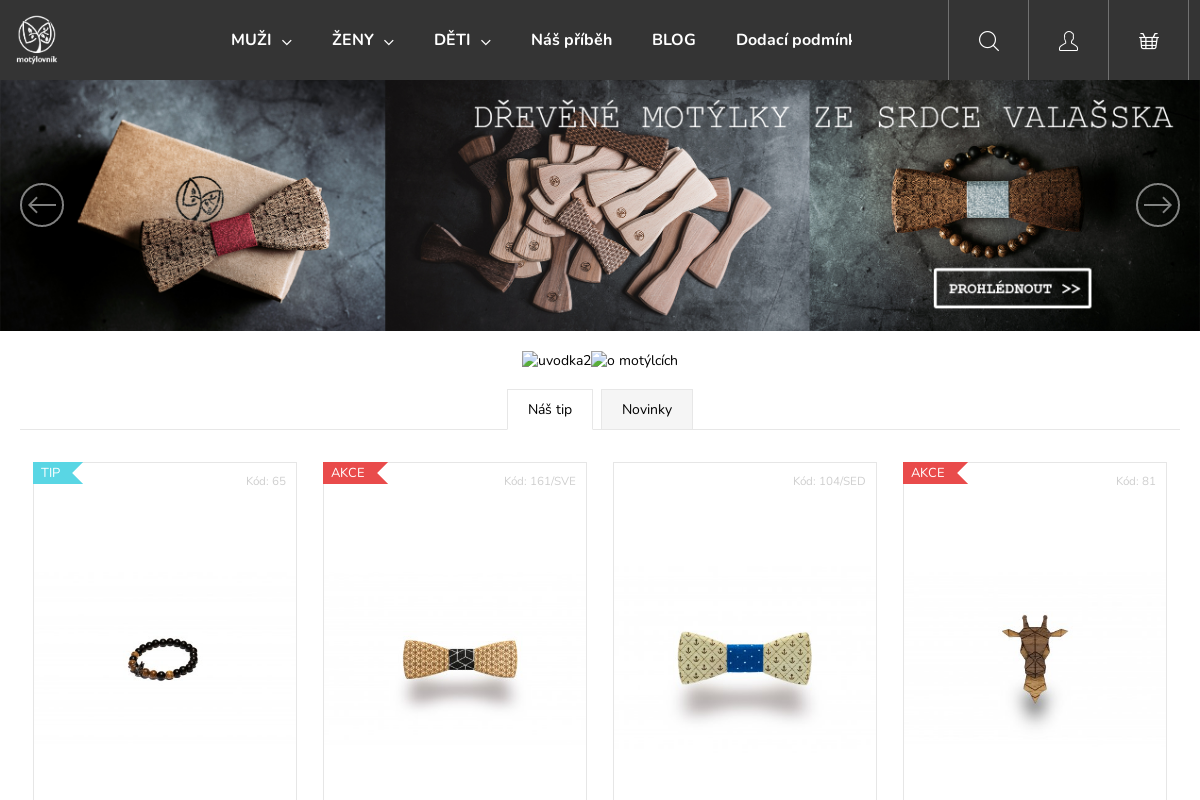Open Dodací podmínky link
This screenshot has height=800, width=1200.
tap(794, 40)
